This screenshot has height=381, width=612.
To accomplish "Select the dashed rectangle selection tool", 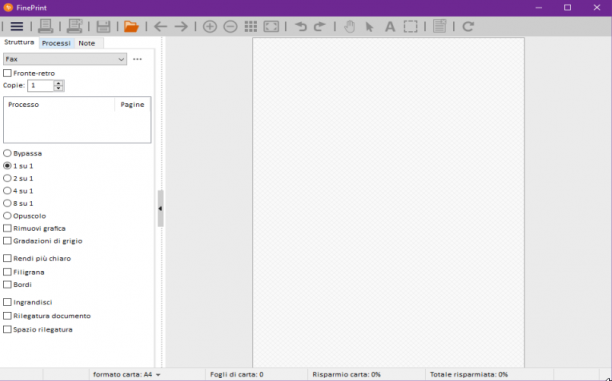I will click(410, 27).
